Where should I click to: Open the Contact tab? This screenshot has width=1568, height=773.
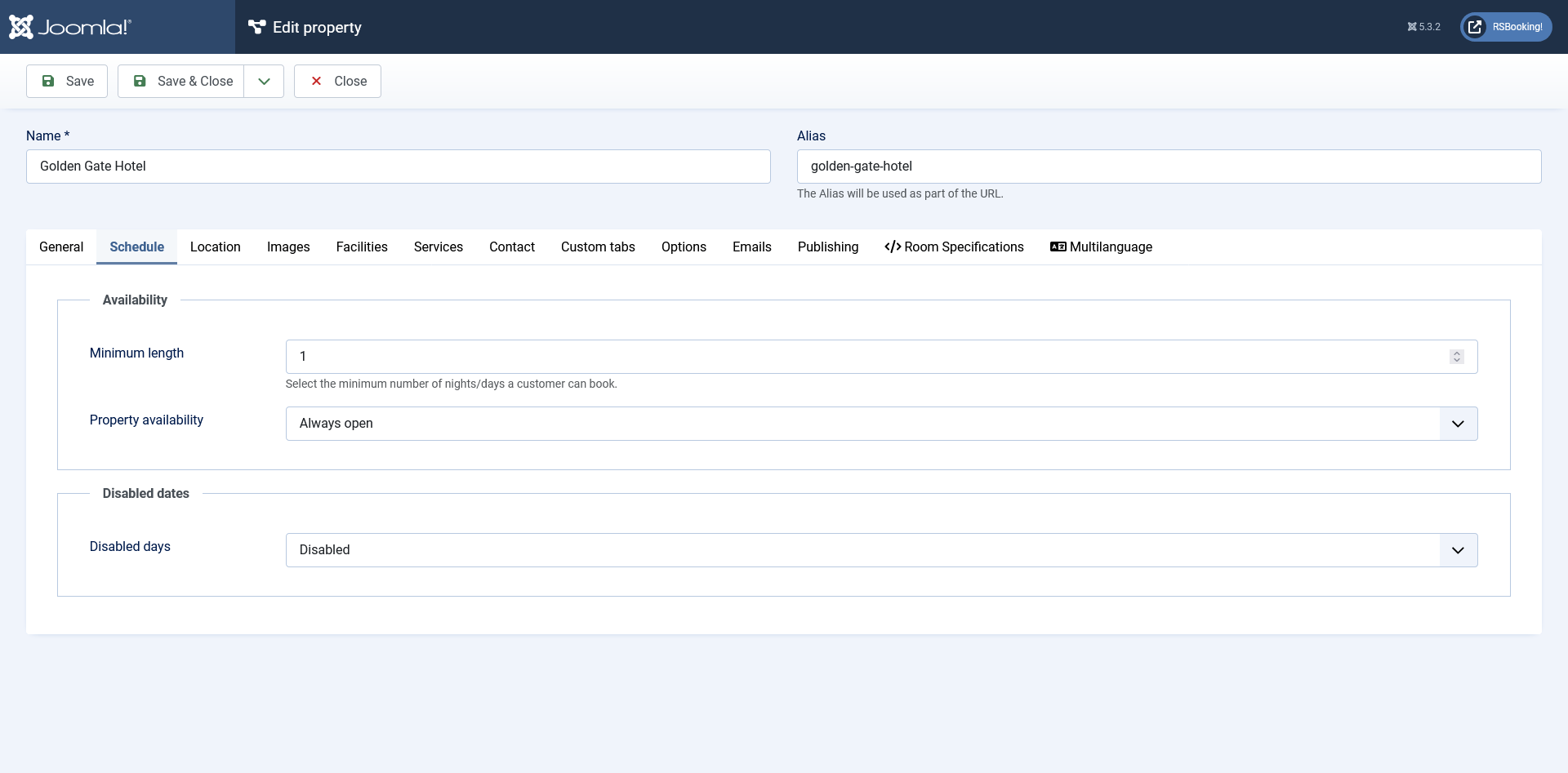point(512,247)
